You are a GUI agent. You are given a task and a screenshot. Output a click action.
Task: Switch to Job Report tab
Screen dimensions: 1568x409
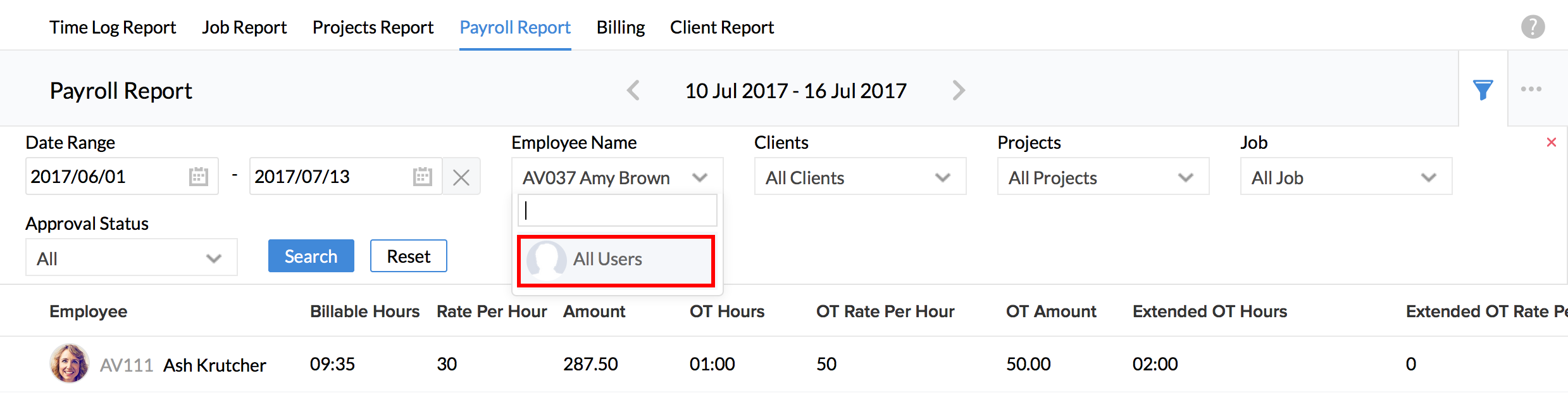click(244, 27)
